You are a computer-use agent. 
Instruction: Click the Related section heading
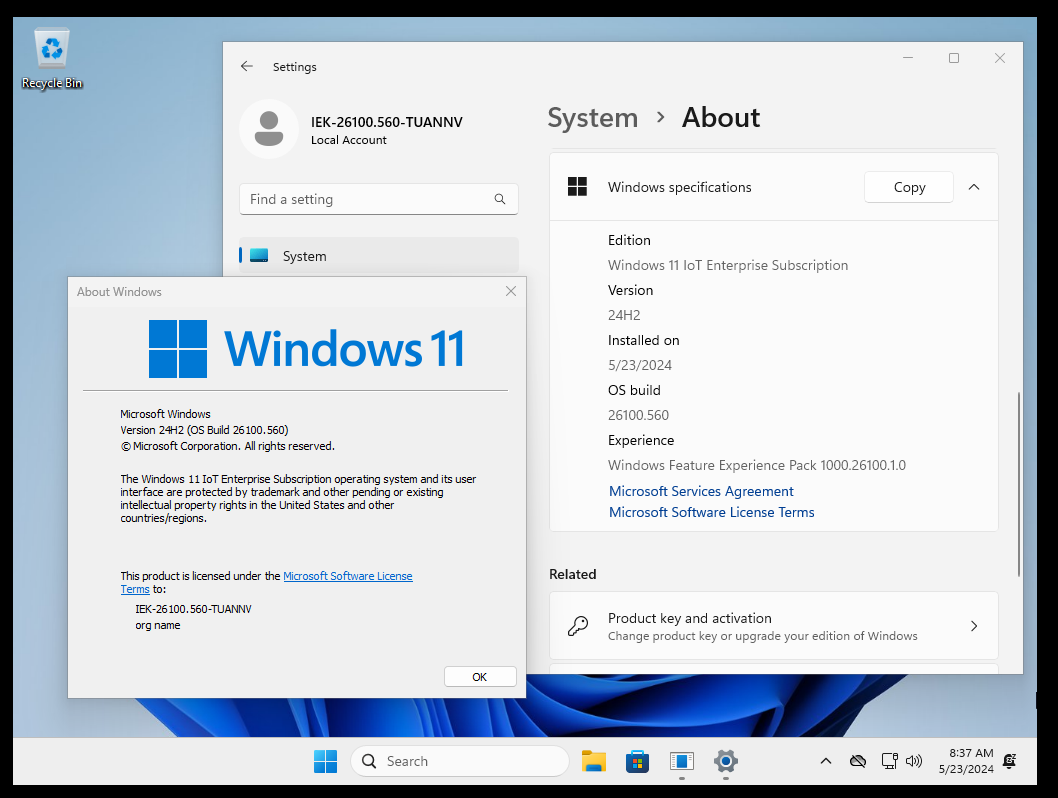pyautogui.click(x=573, y=574)
